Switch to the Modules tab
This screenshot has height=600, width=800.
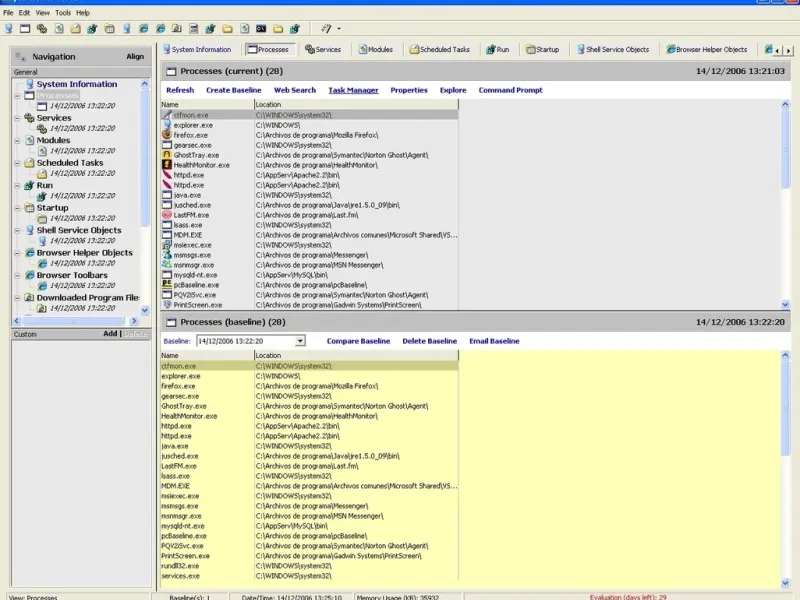pyautogui.click(x=374, y=49)
